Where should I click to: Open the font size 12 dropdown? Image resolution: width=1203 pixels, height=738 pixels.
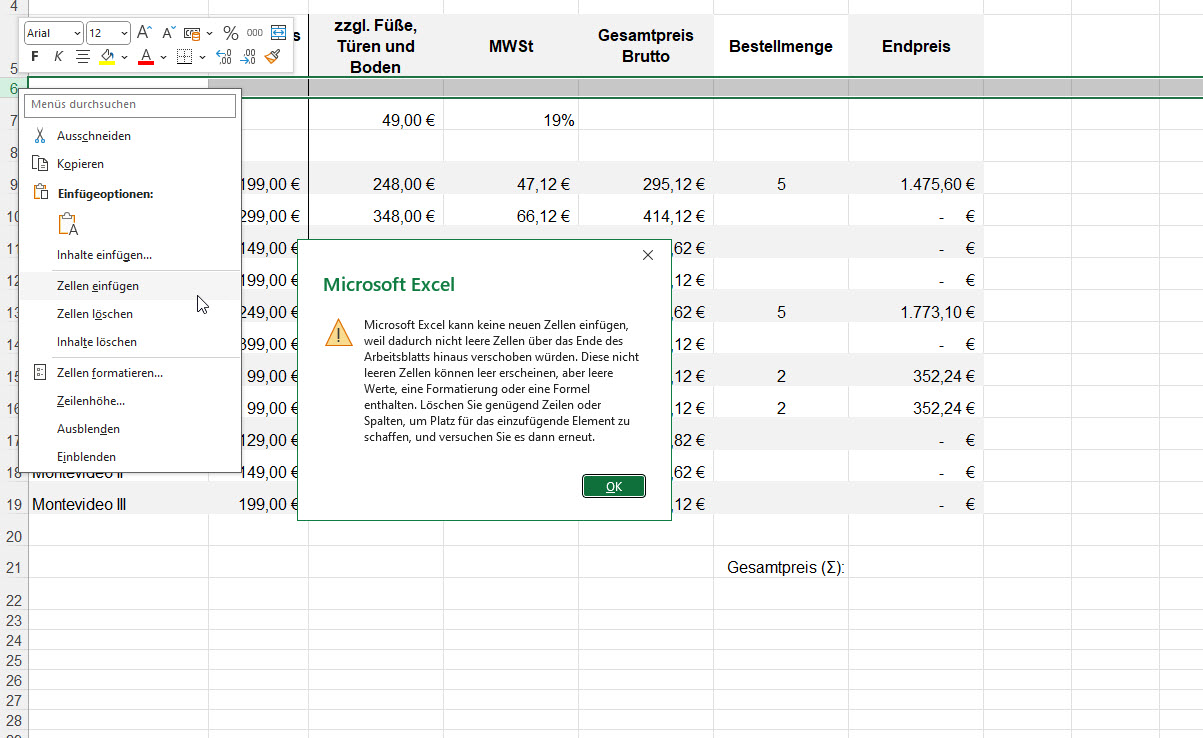[122, 34]
